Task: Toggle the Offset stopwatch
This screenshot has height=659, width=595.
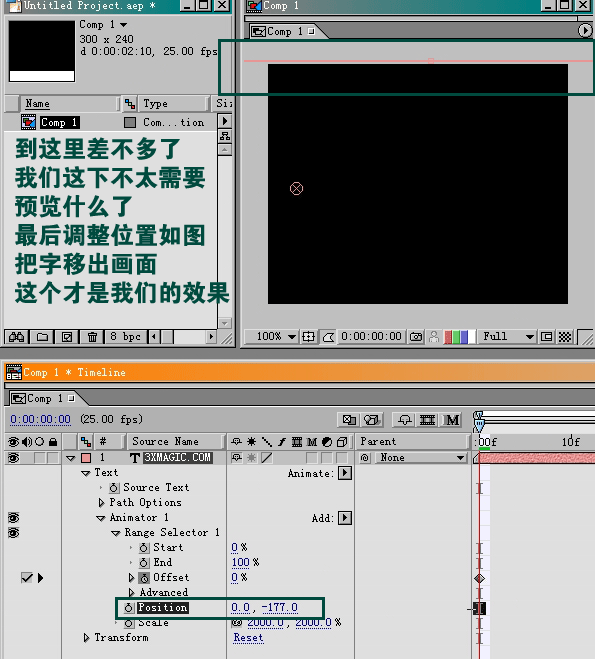Action: tap(144, 578)
